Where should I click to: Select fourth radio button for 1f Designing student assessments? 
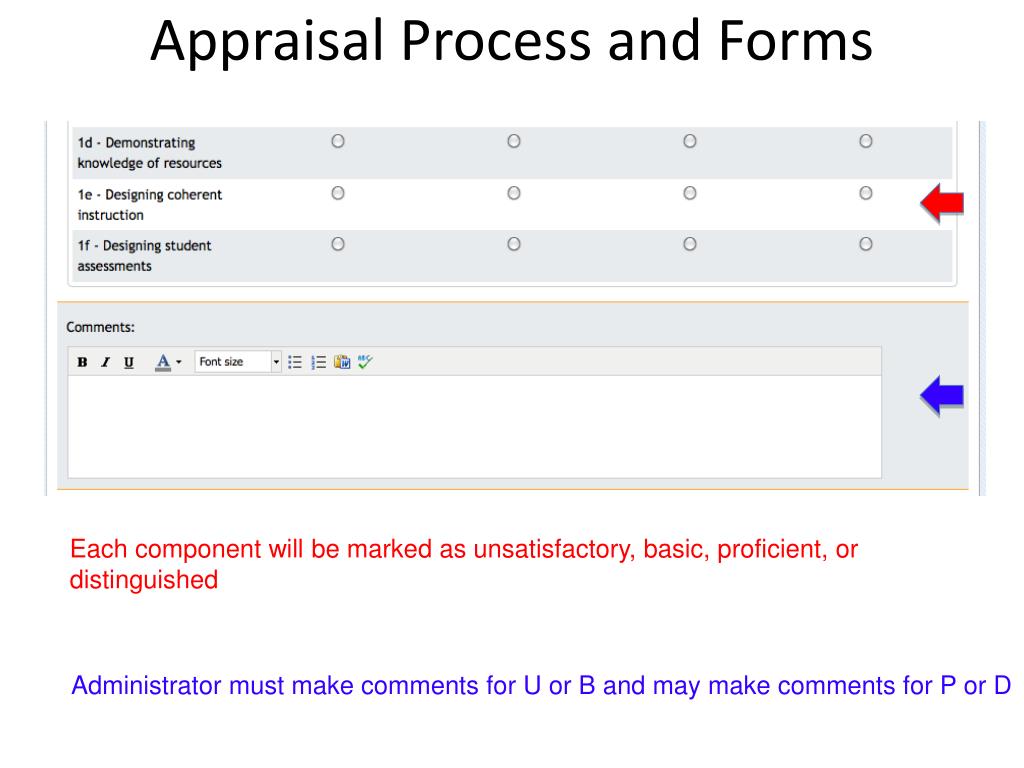coord(866,244)
